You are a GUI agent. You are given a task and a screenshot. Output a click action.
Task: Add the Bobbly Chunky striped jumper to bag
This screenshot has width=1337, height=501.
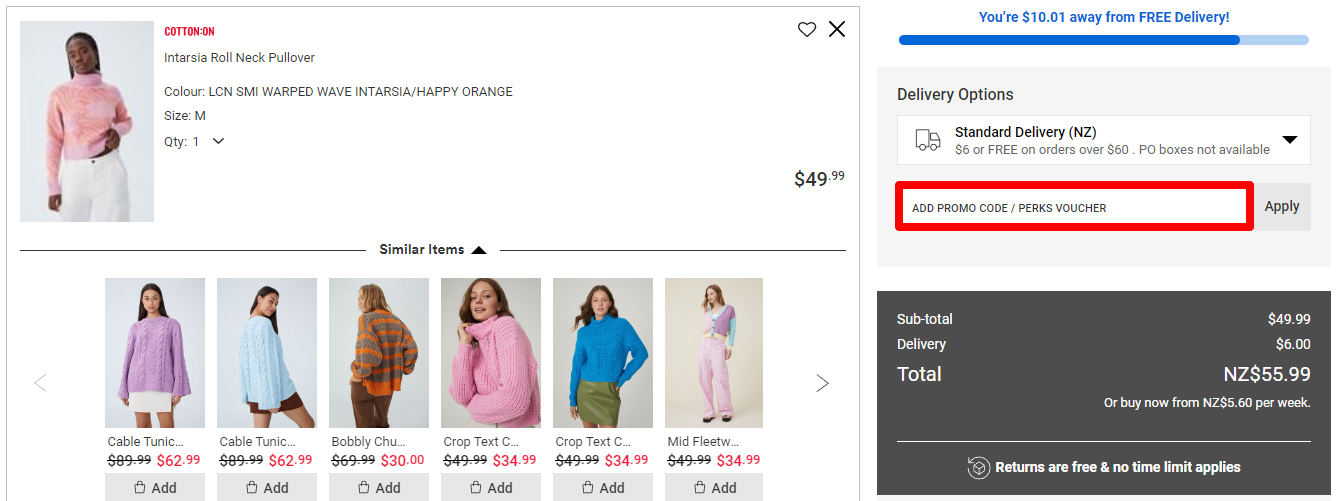pyautogui.click(x=379, y=488)
